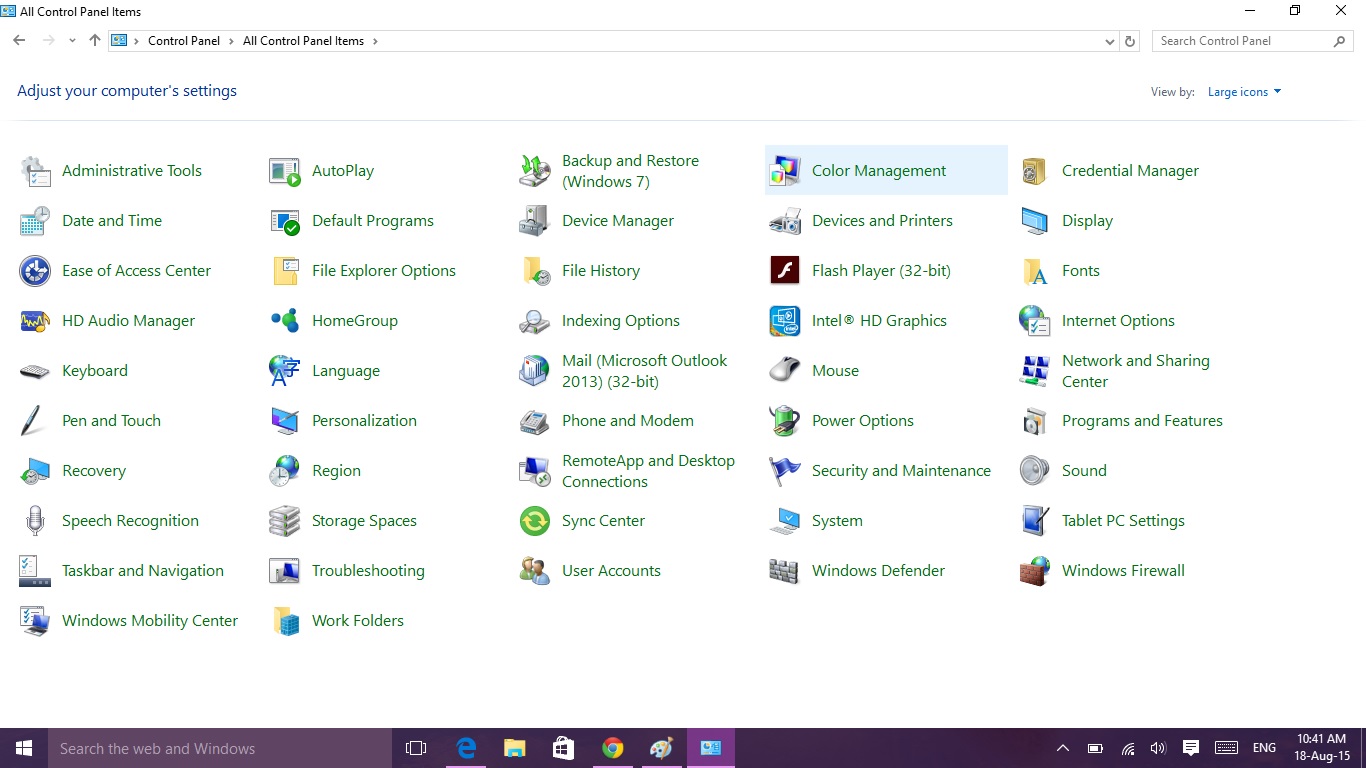Open the Power Options battery icon
The image size is (1366, 768).
click(x=785, y=421)
